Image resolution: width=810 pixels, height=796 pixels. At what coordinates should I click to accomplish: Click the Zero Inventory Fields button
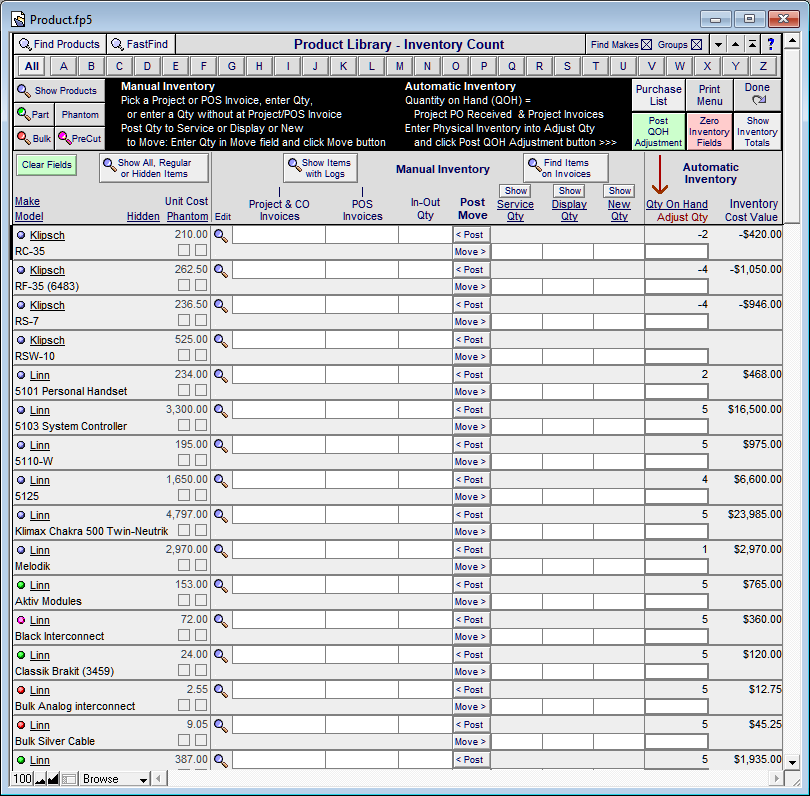pyautogui.click(x=709, y=132)
